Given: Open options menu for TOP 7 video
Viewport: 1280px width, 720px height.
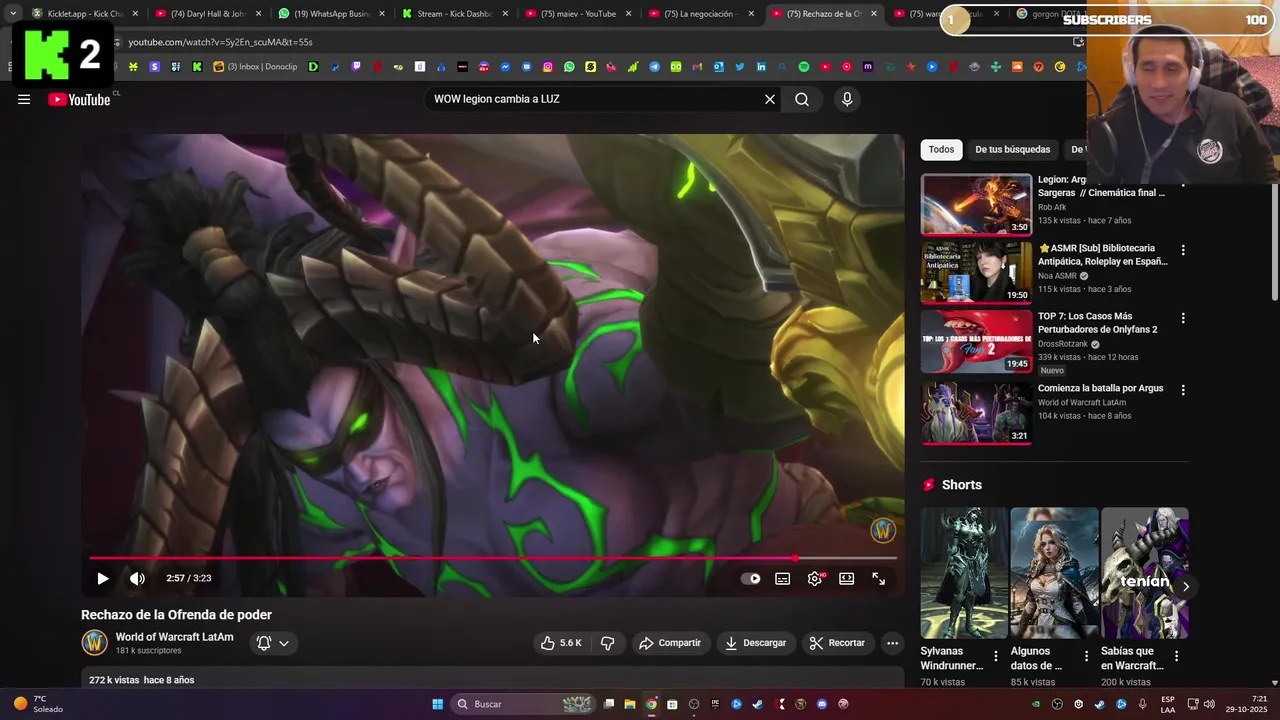Looking at the screenshot, I should (1183, 318).
